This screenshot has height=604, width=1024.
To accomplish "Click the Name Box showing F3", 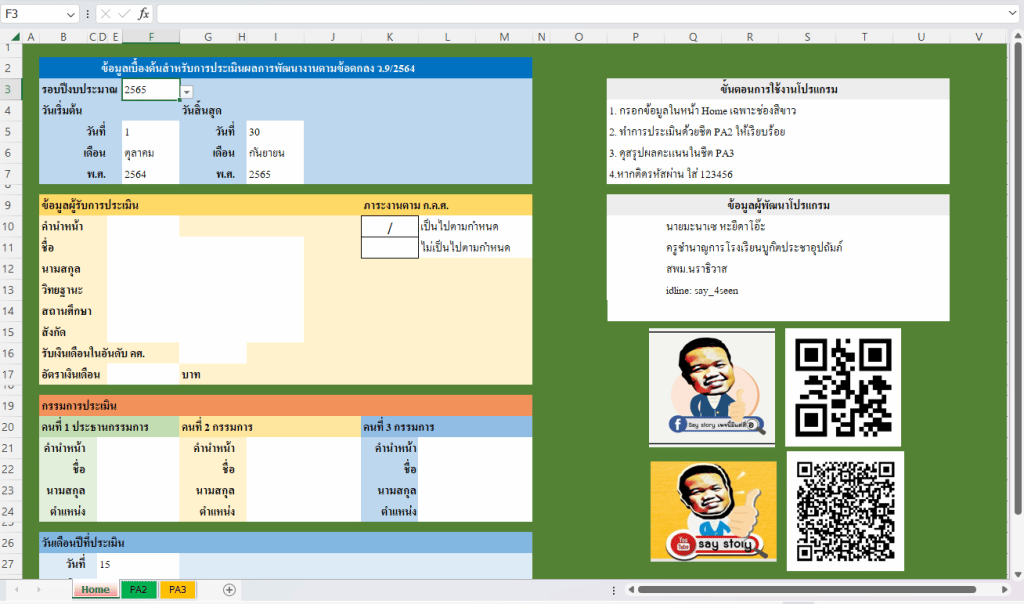I will pyautogui.click(x=33, y=14).
